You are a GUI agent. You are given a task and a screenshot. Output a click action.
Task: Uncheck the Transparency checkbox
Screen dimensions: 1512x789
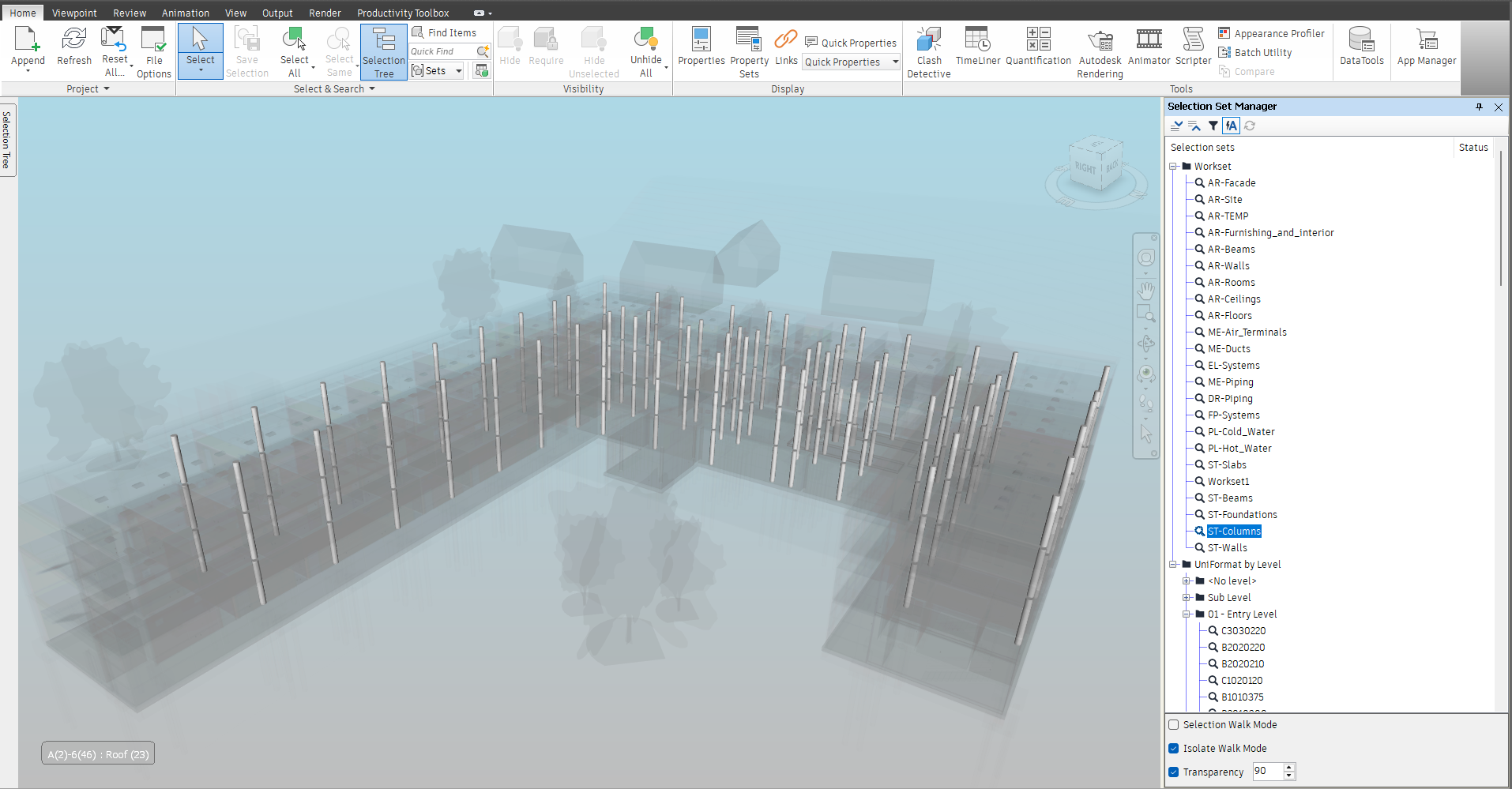point(1174,772)
